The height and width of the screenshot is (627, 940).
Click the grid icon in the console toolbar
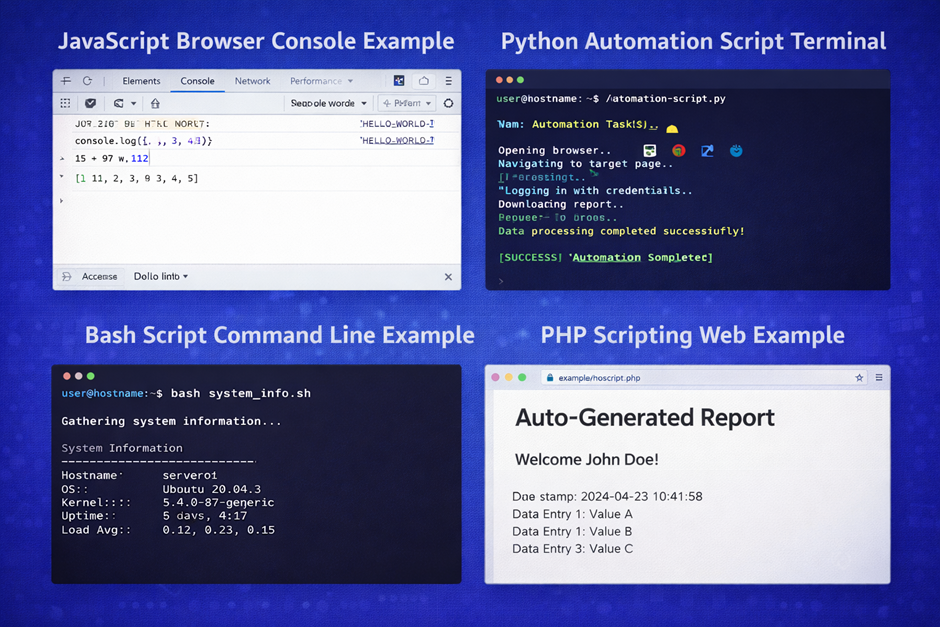coord(66,103)
